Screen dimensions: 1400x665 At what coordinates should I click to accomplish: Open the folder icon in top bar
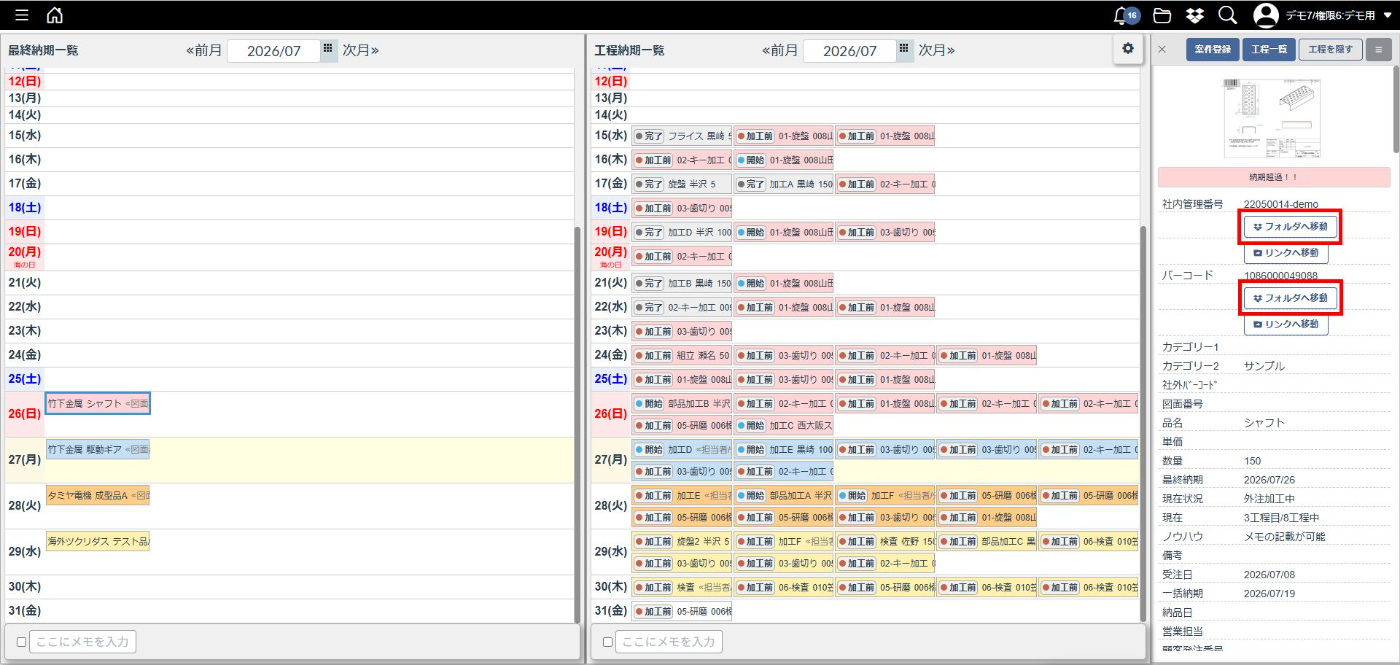[x=1162, y=15]
